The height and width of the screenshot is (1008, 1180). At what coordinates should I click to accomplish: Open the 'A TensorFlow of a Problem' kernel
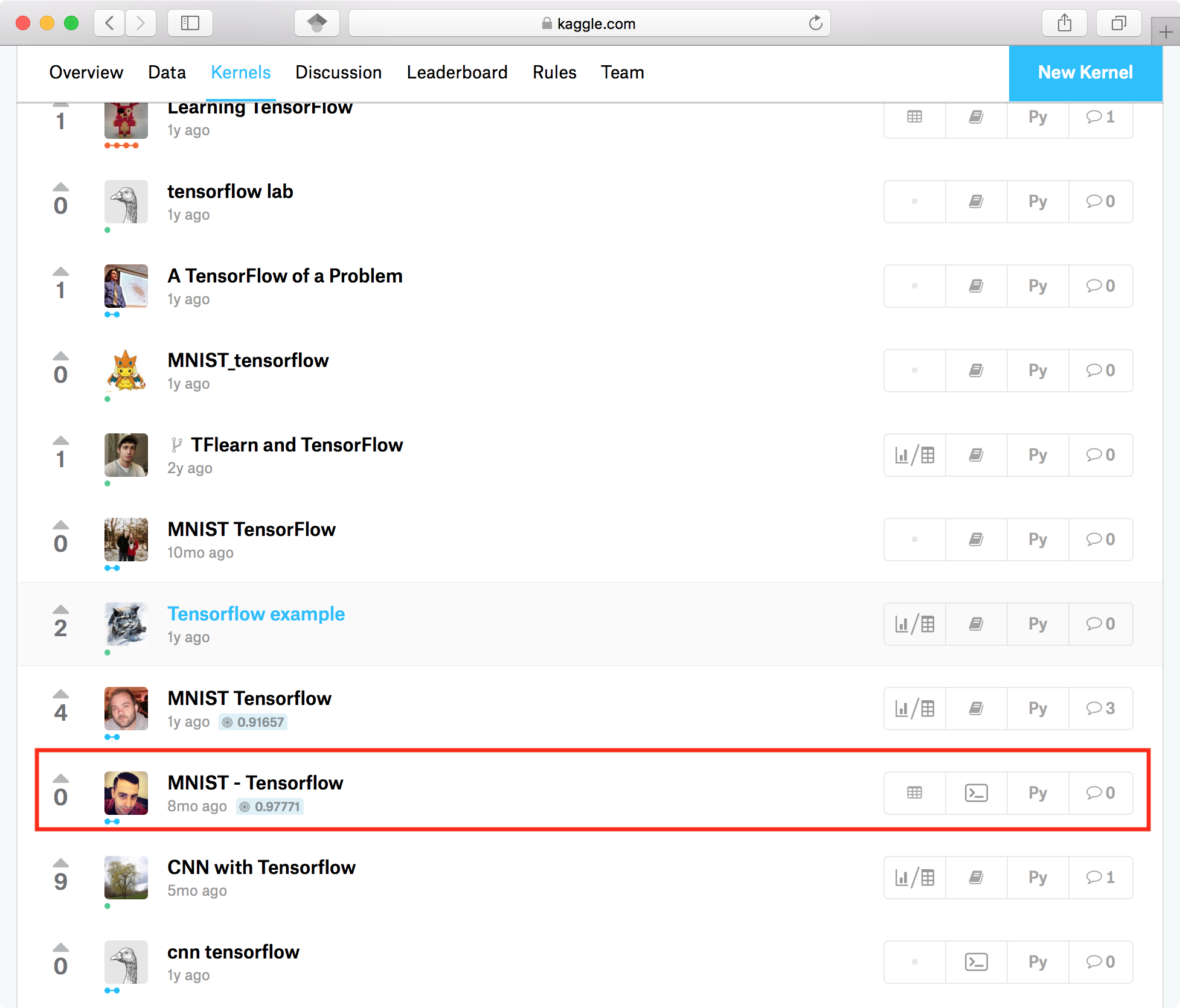click(x=284, y=276)
